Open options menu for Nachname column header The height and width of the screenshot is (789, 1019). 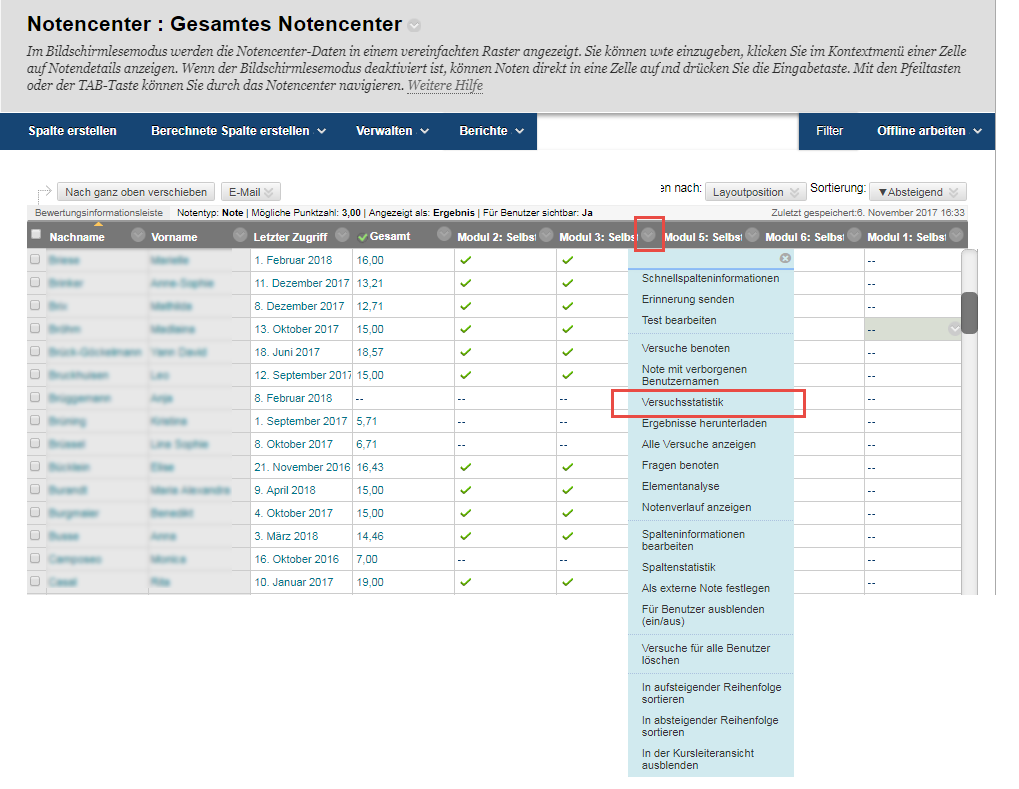[138, 236]
